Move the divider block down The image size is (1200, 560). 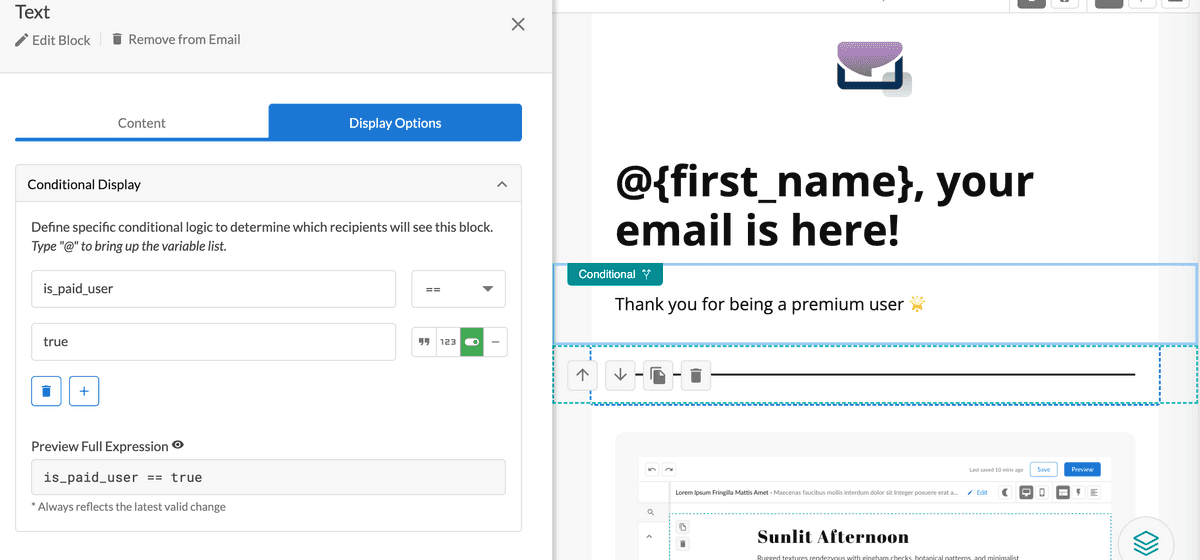pos(620,375)
